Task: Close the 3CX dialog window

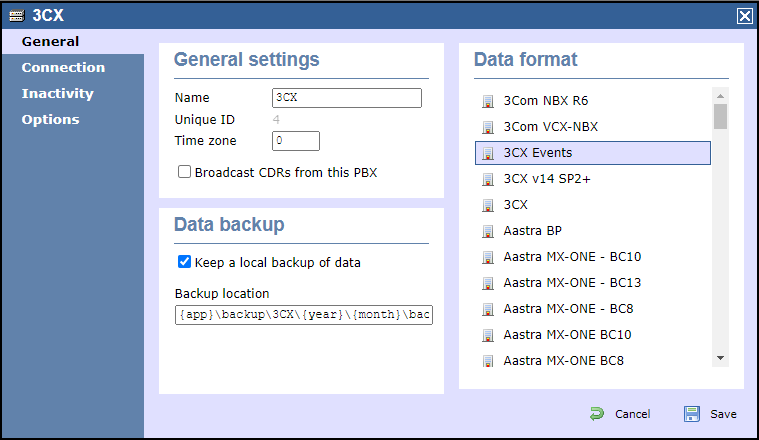Action: pos(745,16)
